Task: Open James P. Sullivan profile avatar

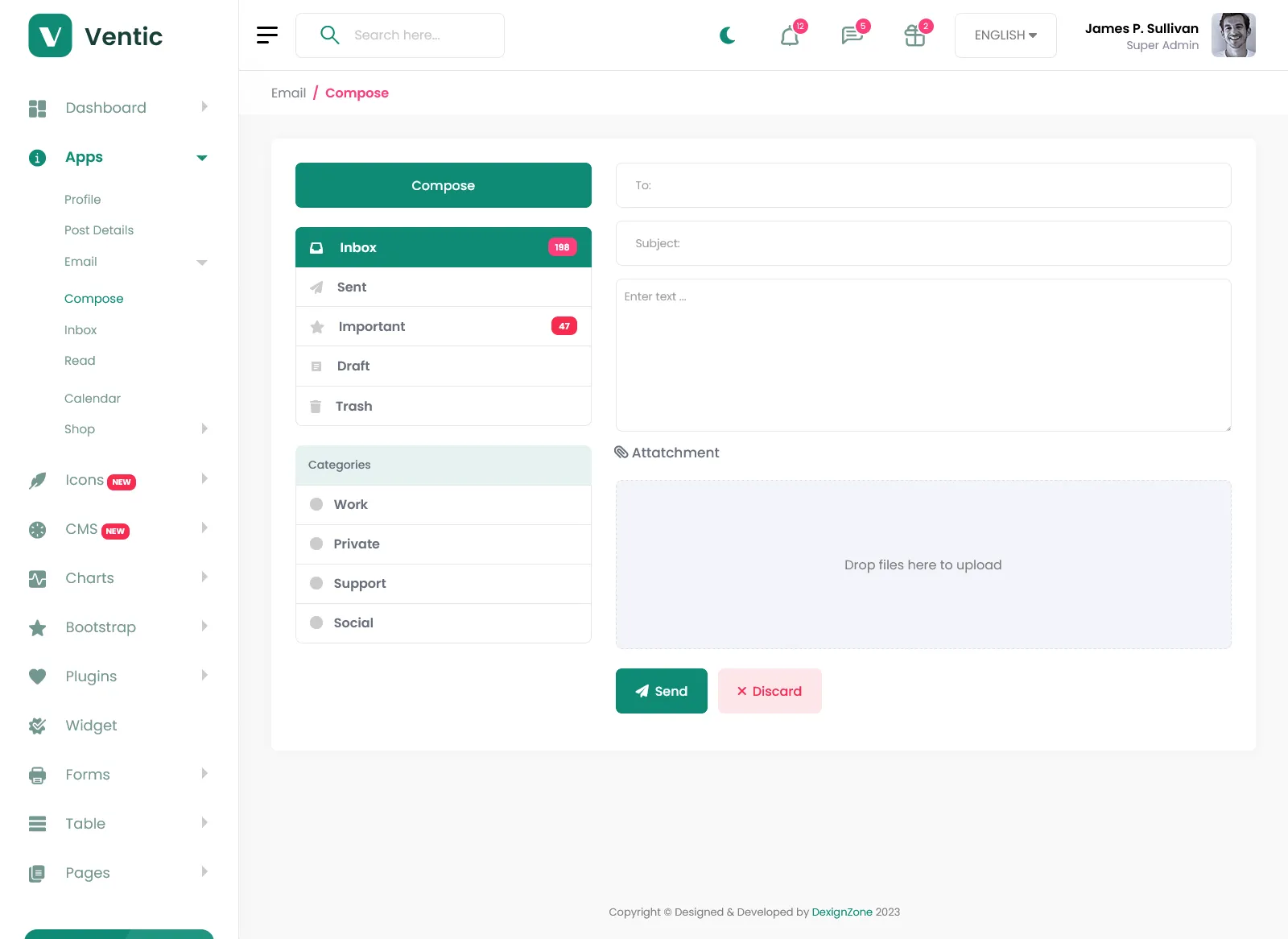Action: coord(1233,35)
